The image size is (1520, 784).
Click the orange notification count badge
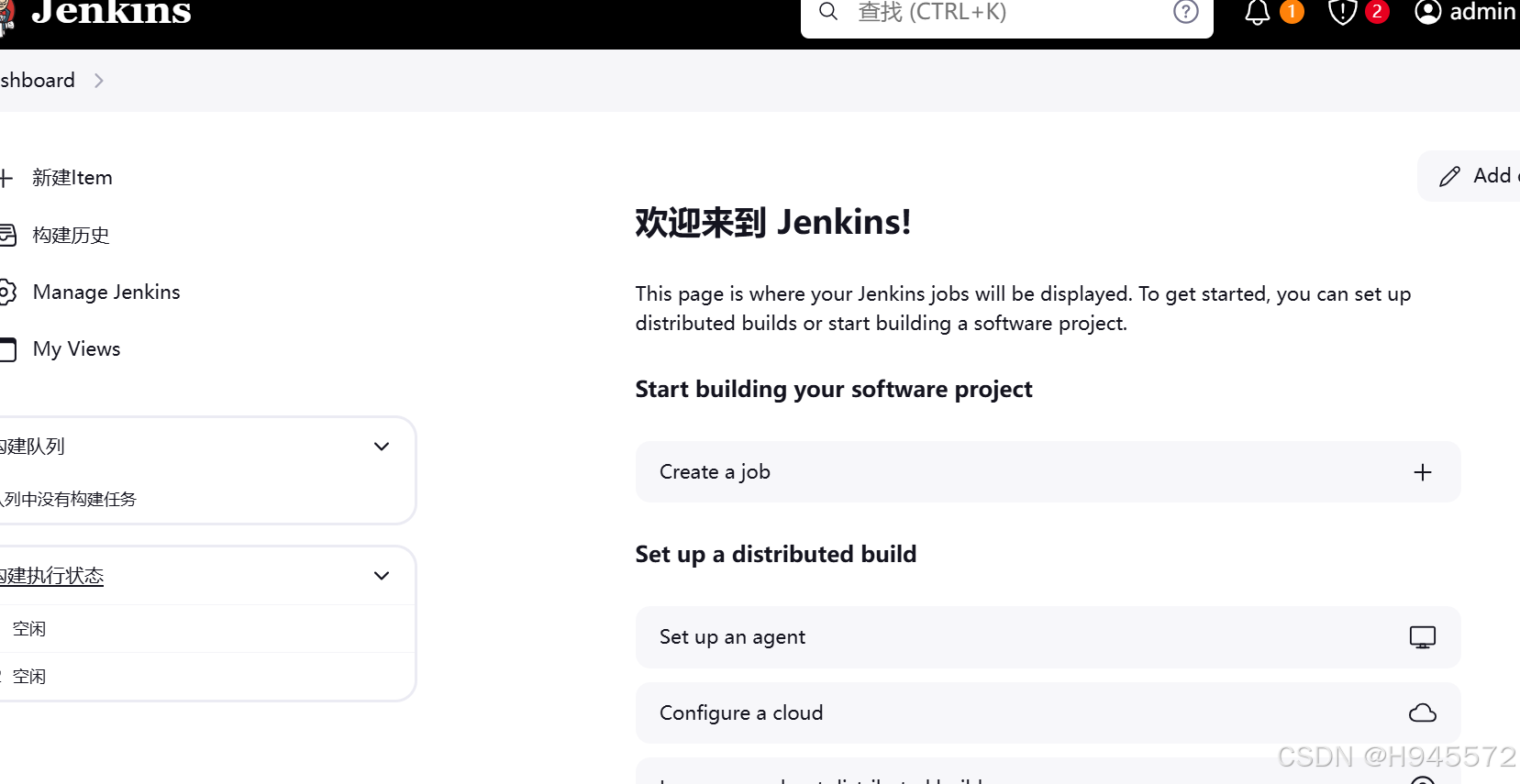coord(1292,11)
